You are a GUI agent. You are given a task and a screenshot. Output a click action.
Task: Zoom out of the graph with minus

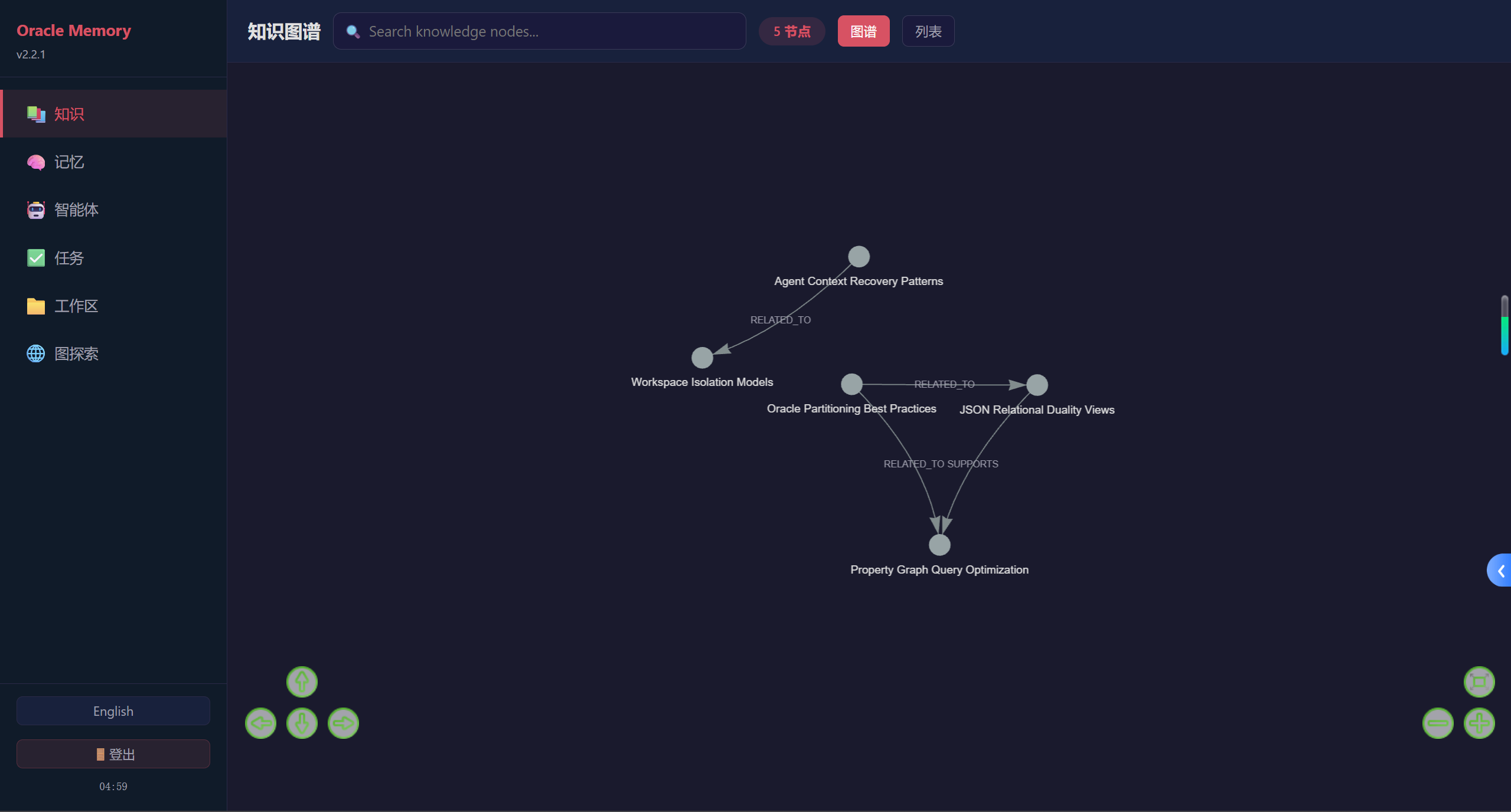1438,723
